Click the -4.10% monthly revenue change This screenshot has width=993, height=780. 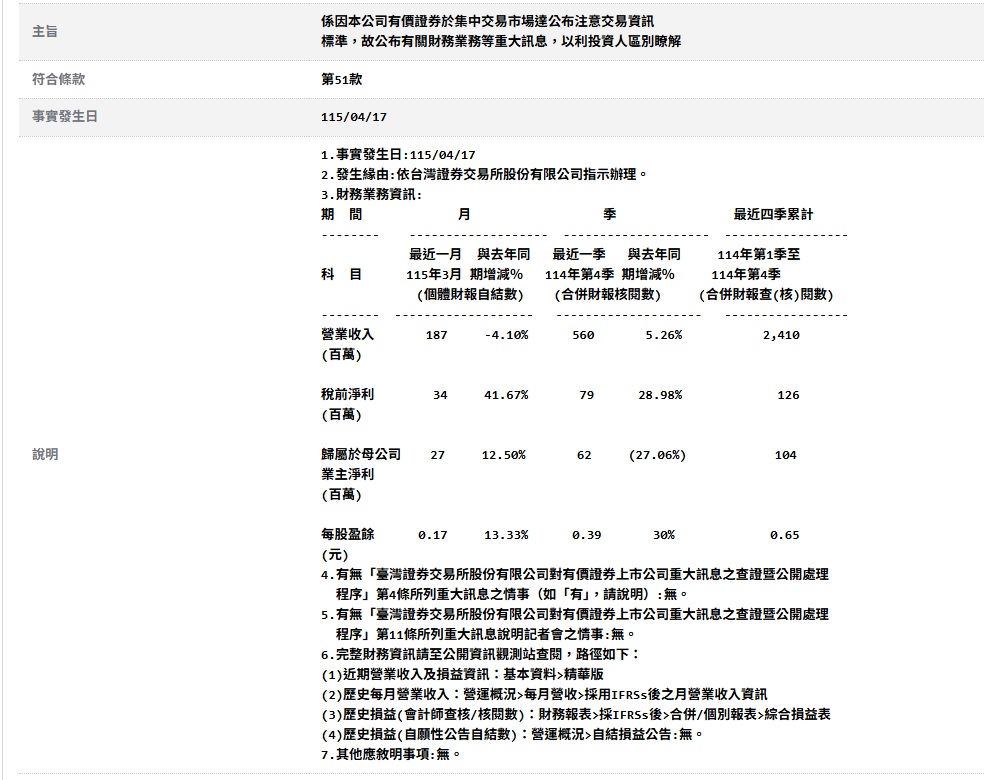point(505,335)
